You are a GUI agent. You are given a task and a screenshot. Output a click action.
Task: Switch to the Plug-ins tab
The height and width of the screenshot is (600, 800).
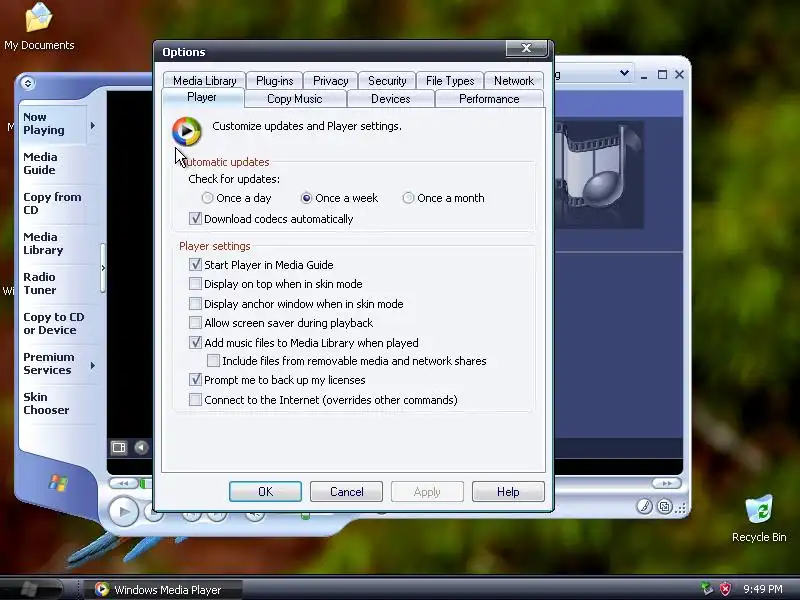[274, 81]
